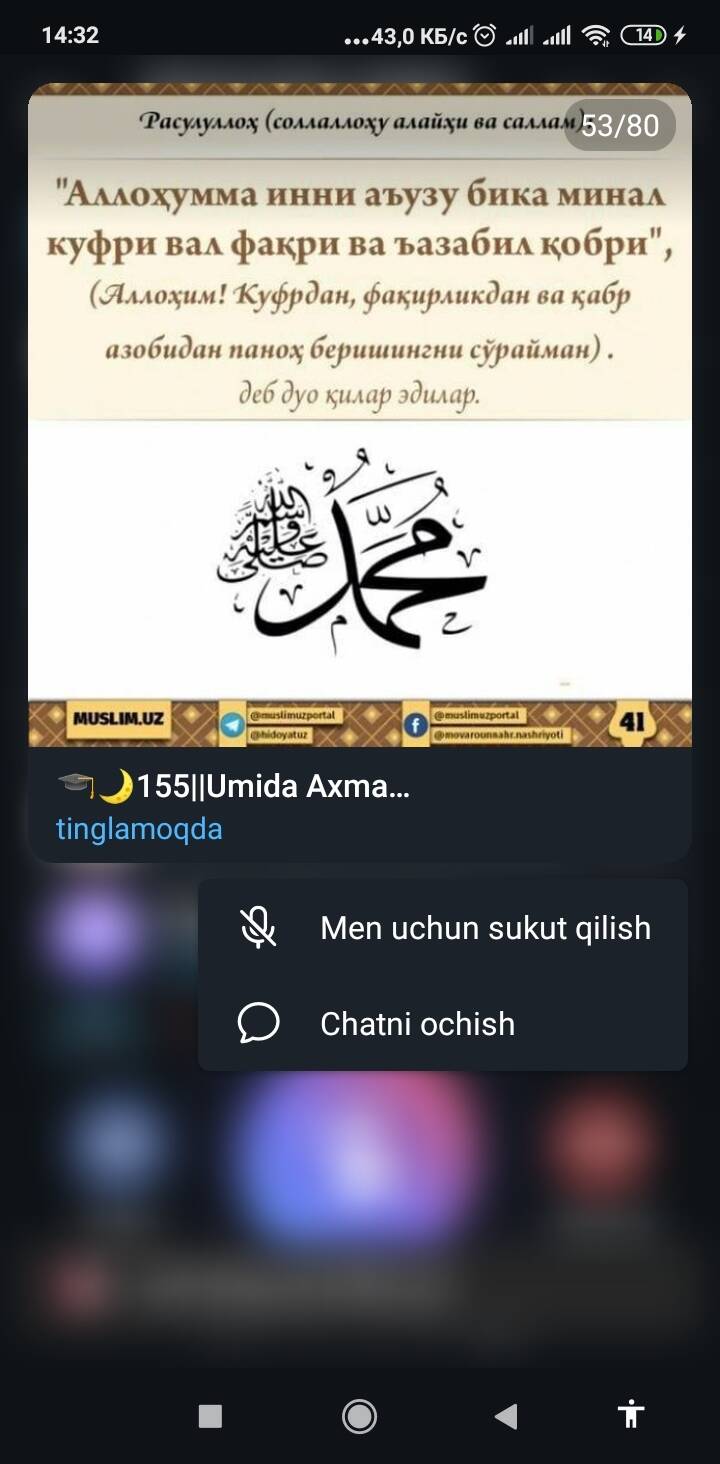The width and height of the screenshot is (720, 1464).
Task: Tap the muted microphone icon in menu
Action: pyautogui.click(x=258, y=928)
